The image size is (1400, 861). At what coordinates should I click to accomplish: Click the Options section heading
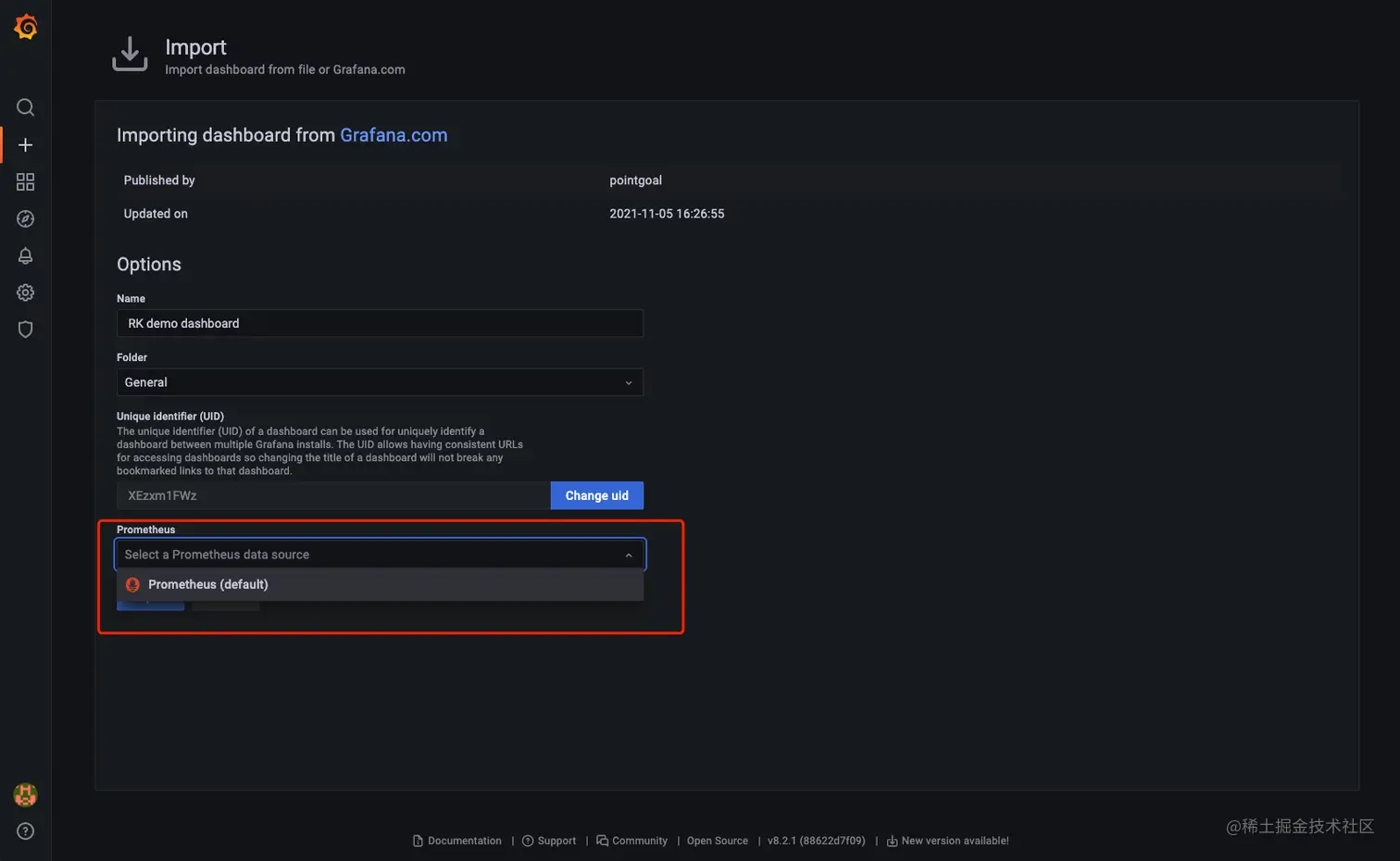[x=149, y=265]
